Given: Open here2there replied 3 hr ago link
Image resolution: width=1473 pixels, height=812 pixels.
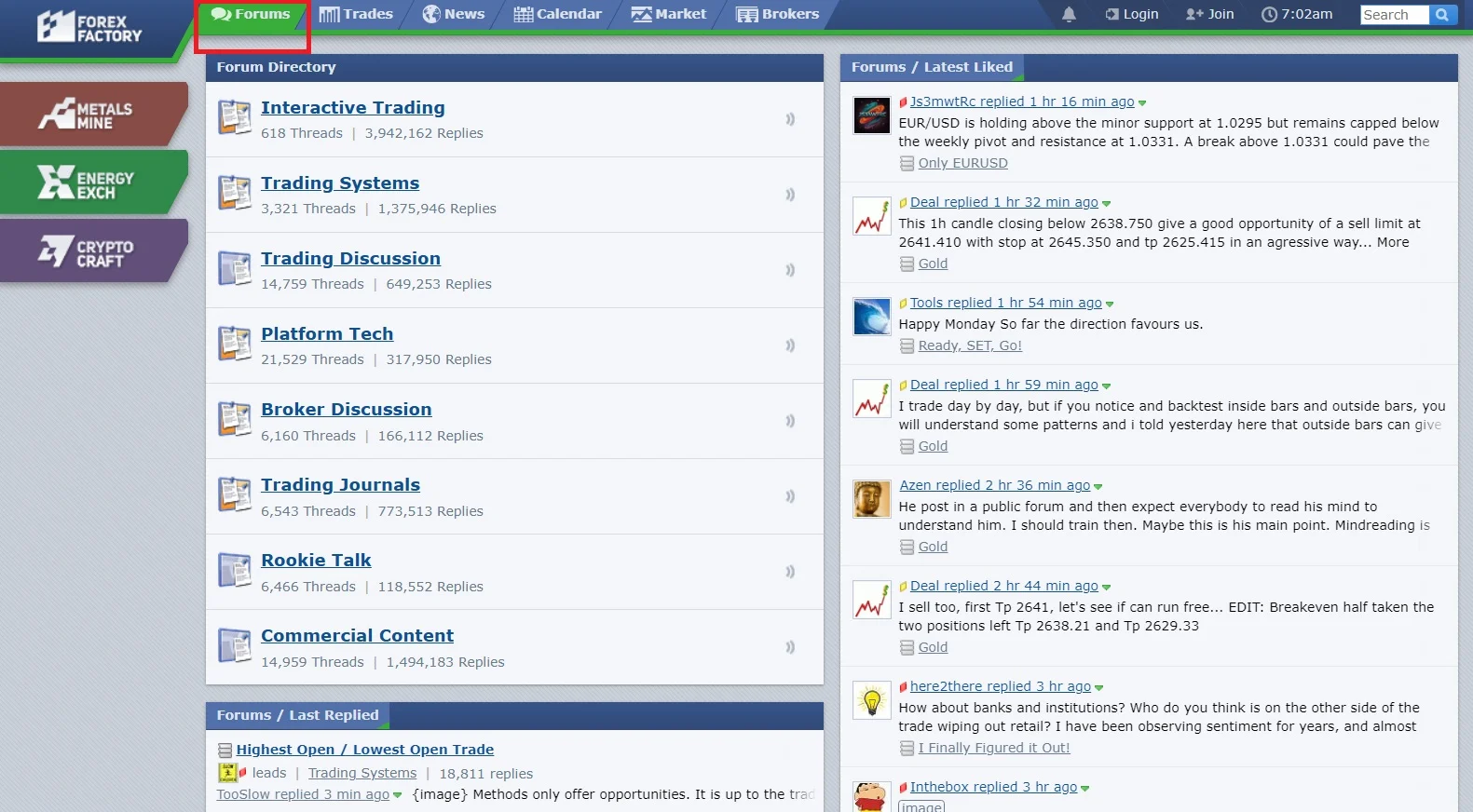Looking at the screenshot, I should click(1001, 686).
